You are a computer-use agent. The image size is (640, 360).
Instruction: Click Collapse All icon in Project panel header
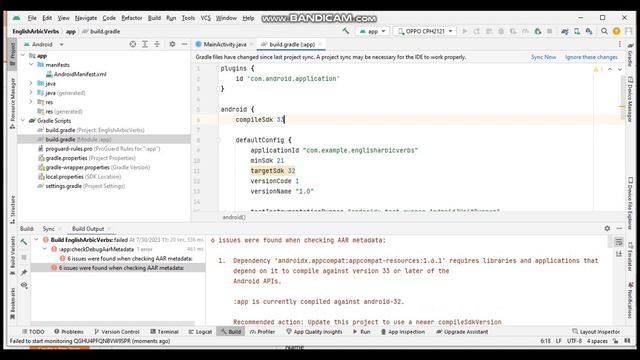[x=157, y=44]
